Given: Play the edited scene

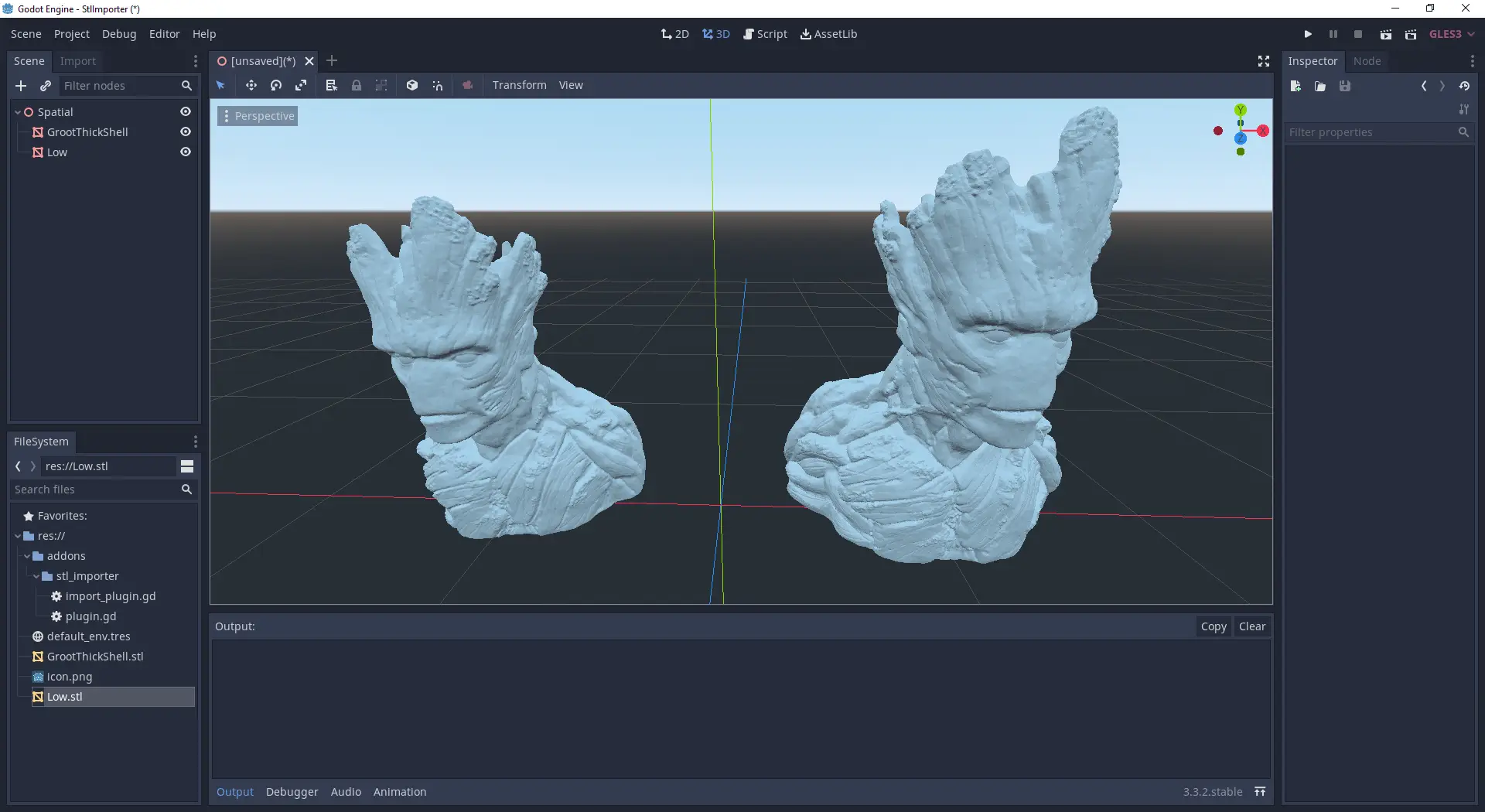Looking at the screenshot, I should pyautogui.click(x=1386, y=34).
